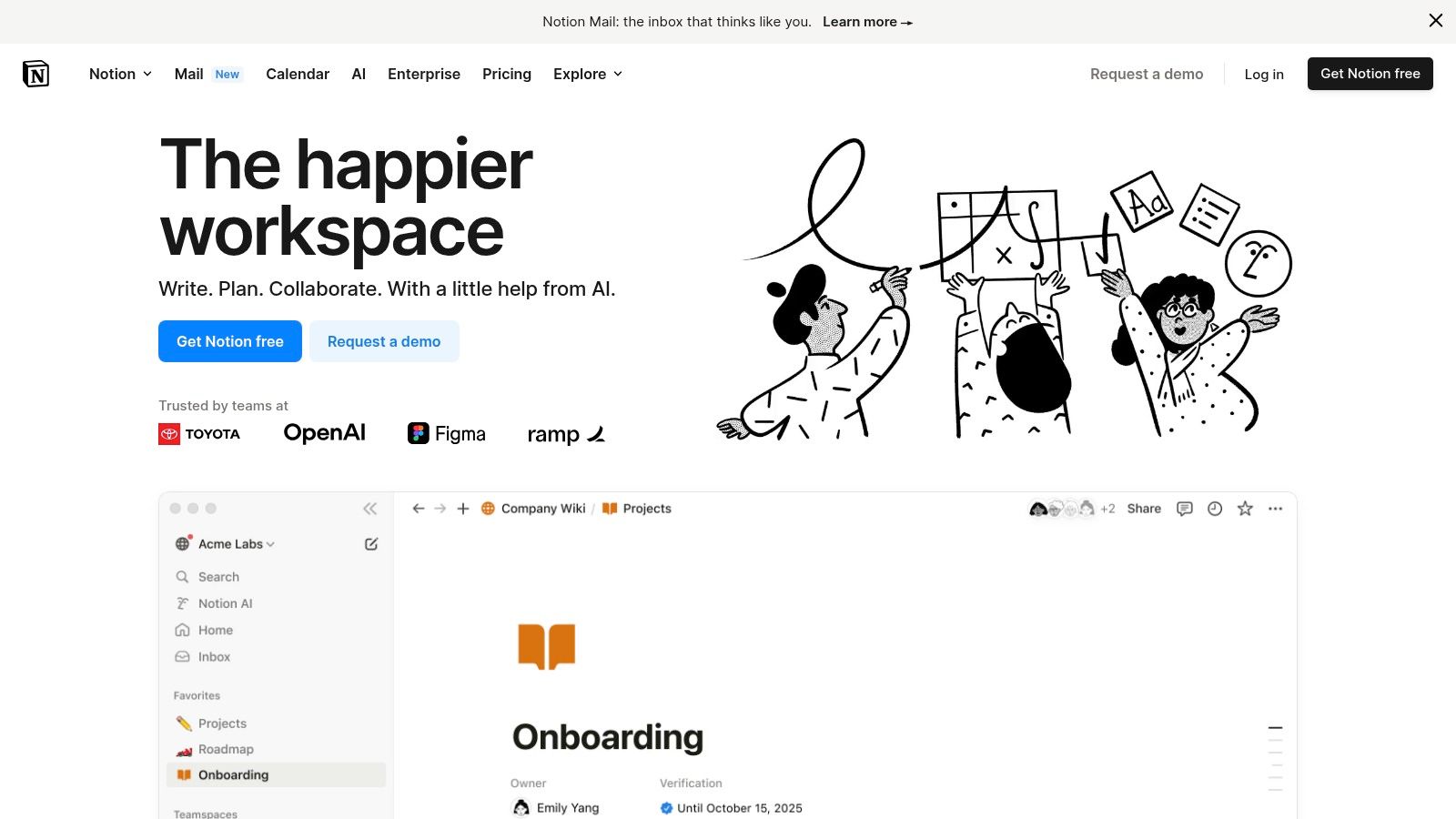Close the Notion Mail announcement banner

click(1436, 21)
